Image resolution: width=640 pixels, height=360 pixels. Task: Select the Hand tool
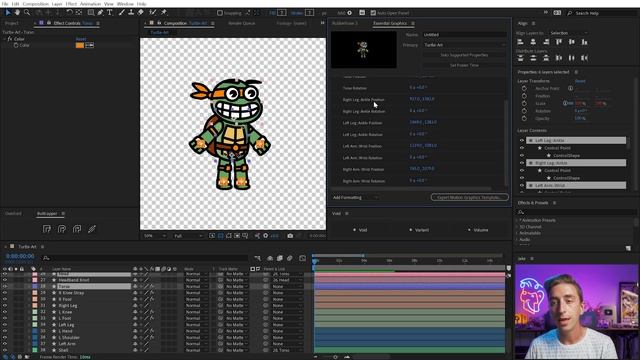[x=17, y=13]
